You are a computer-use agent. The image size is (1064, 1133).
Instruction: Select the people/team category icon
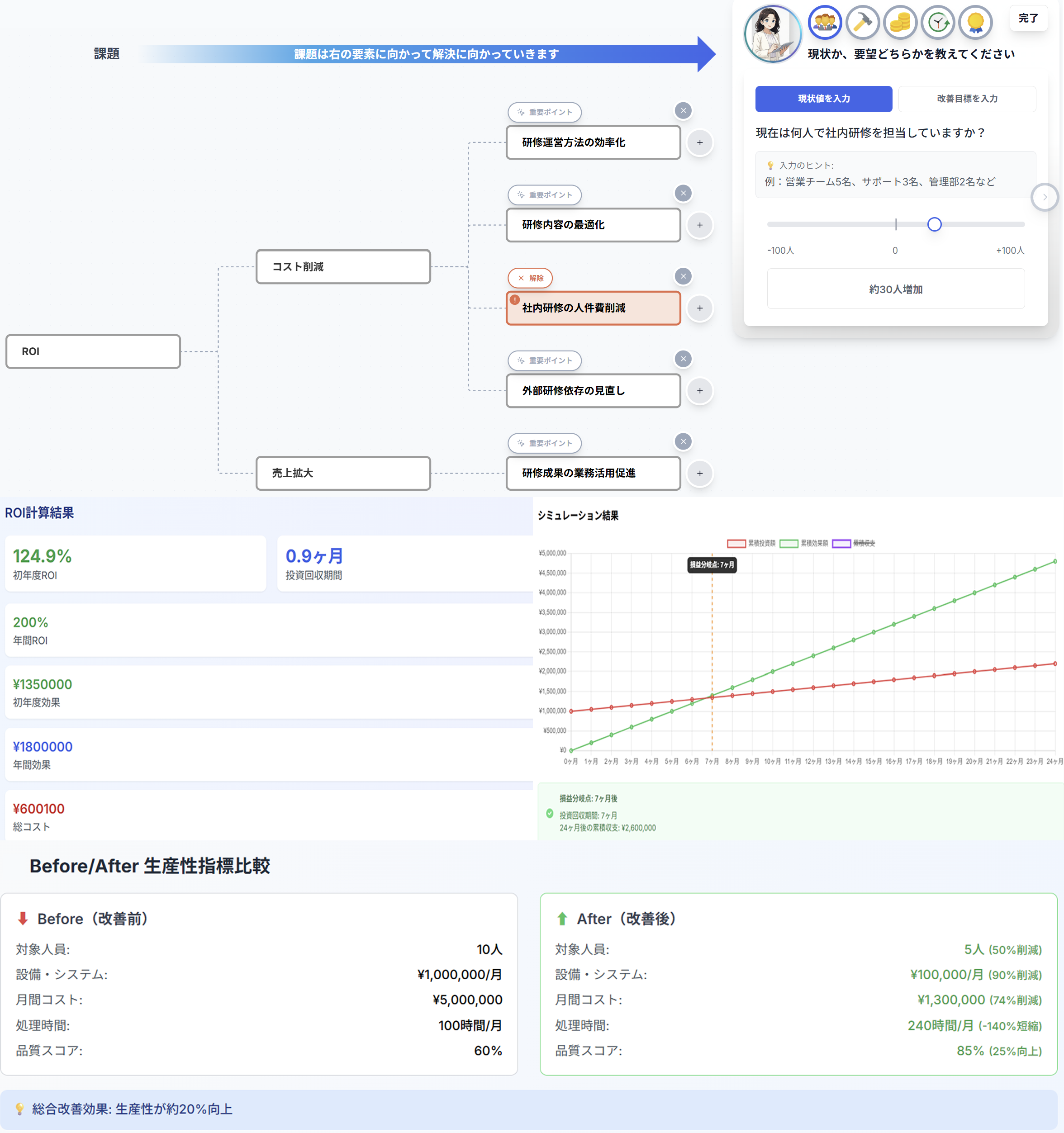[x=825, y=22]
